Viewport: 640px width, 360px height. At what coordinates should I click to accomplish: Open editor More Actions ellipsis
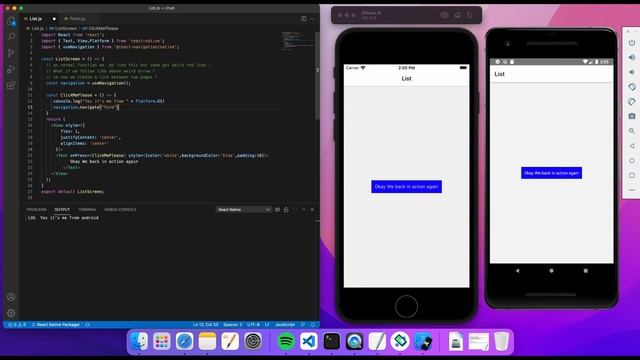click(312, 19)
